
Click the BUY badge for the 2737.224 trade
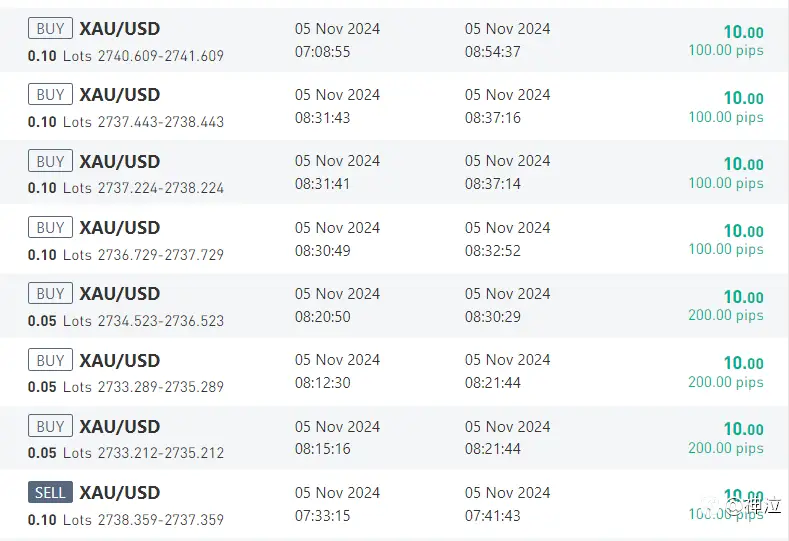point(50,161)
